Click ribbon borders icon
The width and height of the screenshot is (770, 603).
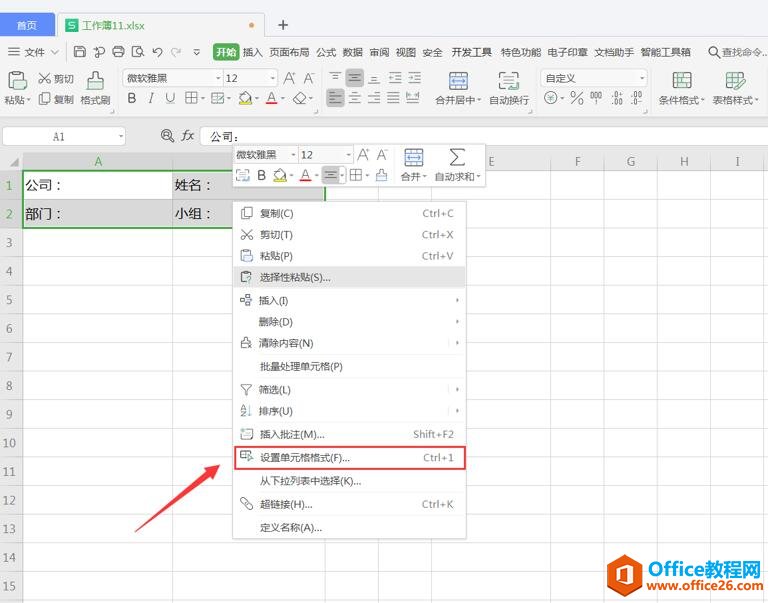coord(191,98)
